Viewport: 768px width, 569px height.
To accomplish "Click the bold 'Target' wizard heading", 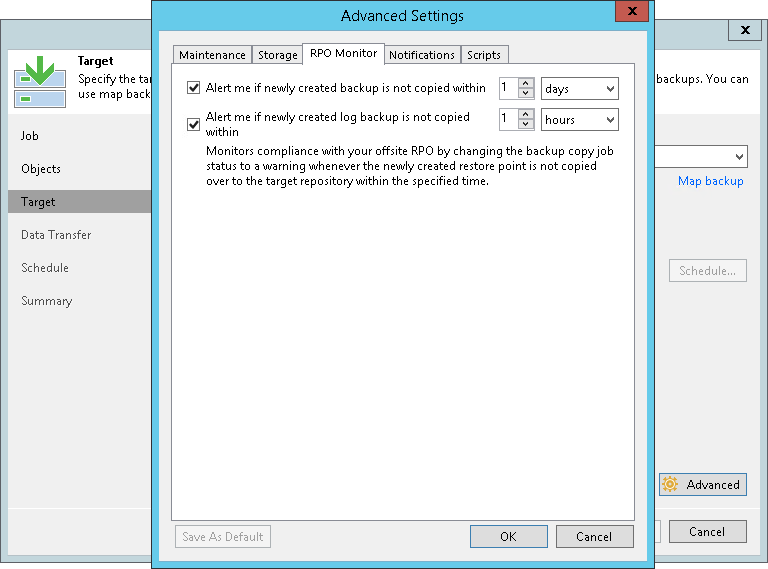I will coord(96,61).
